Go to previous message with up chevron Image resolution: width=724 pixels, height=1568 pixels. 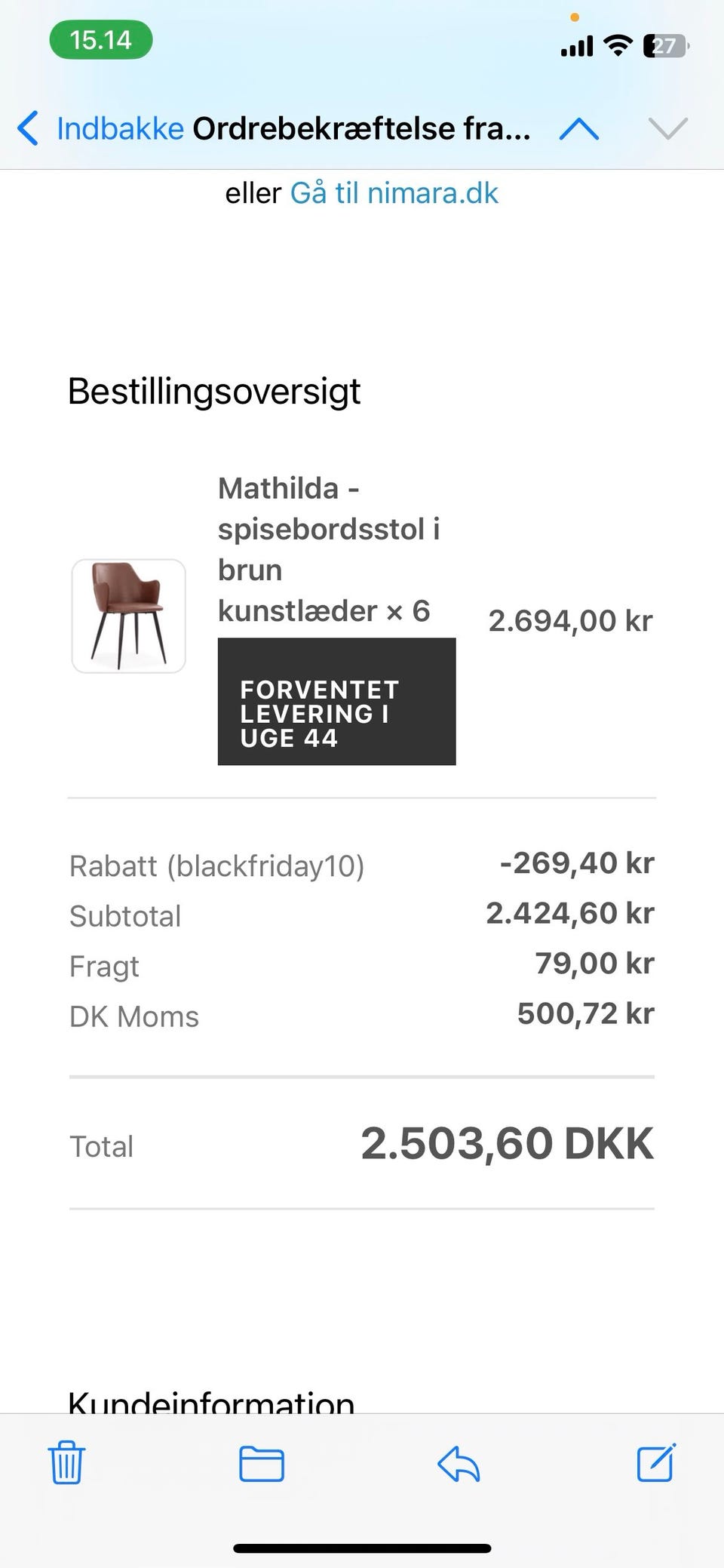coord(579,129)
